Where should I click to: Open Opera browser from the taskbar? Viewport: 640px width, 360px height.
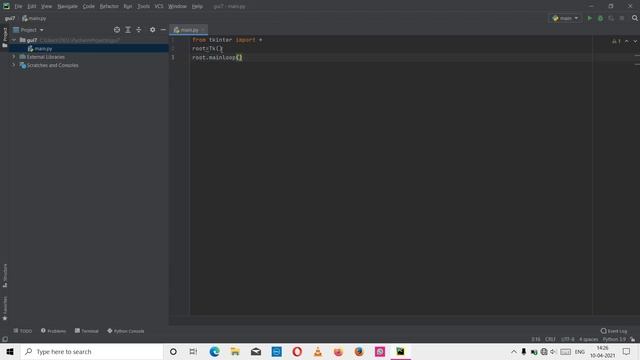[x=297, y=351]
